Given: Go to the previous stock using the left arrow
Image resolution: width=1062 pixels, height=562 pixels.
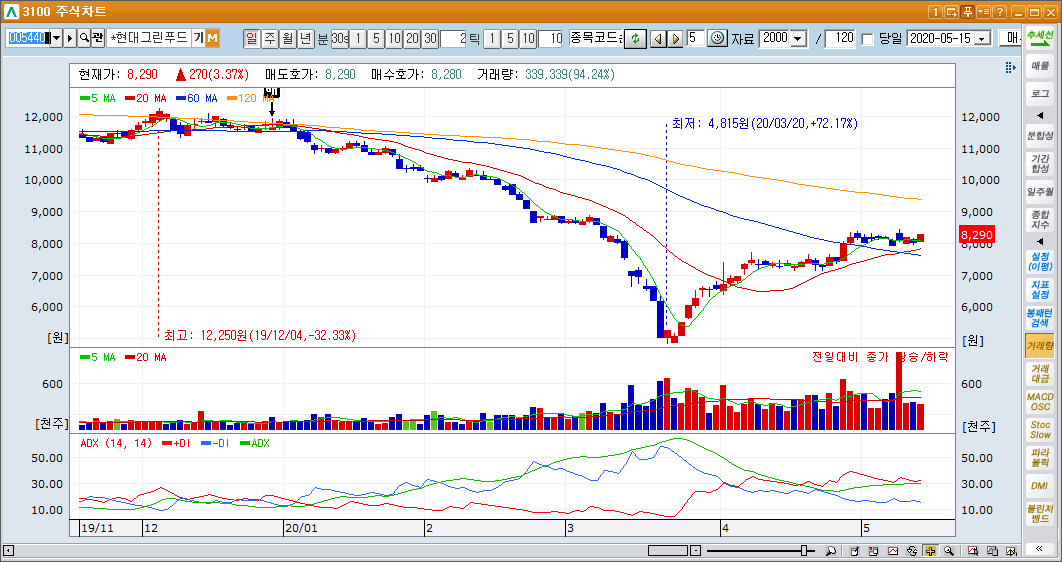Looking at the screenshot, I should pos(657,39).
